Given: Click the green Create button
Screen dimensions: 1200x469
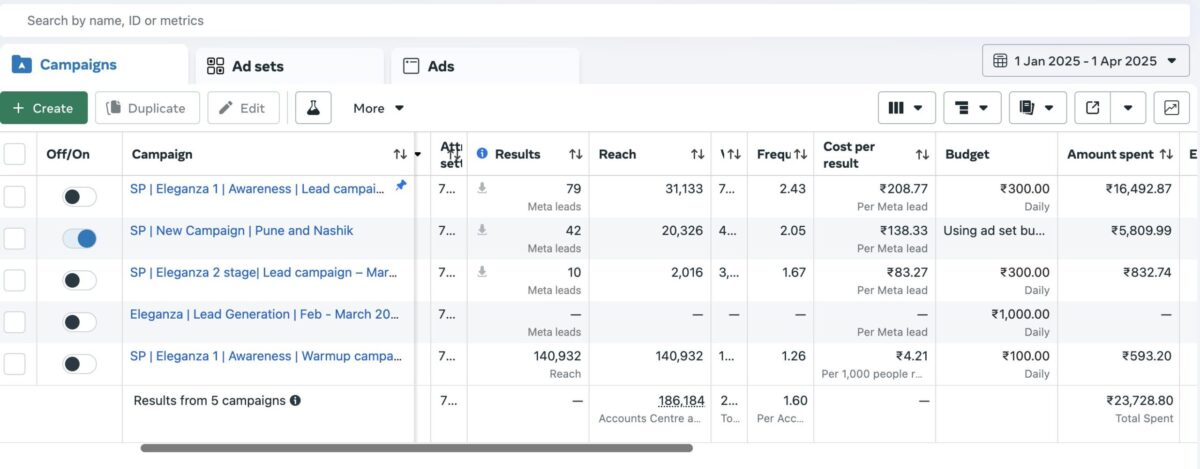Looking at the screenshot, I should [44, 108].
